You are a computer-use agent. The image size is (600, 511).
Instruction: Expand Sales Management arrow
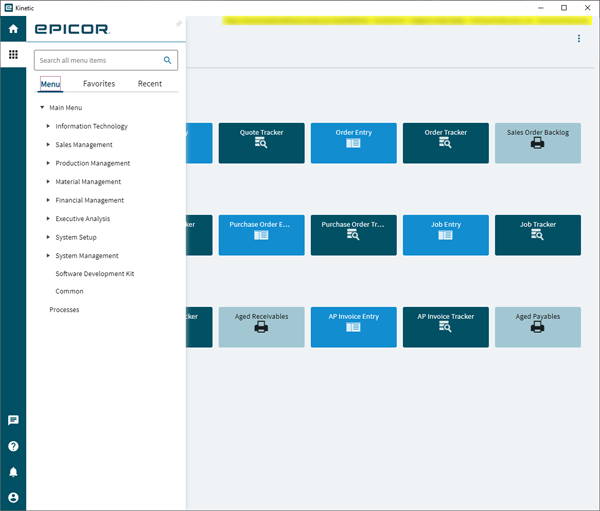[x=48, y=144]
